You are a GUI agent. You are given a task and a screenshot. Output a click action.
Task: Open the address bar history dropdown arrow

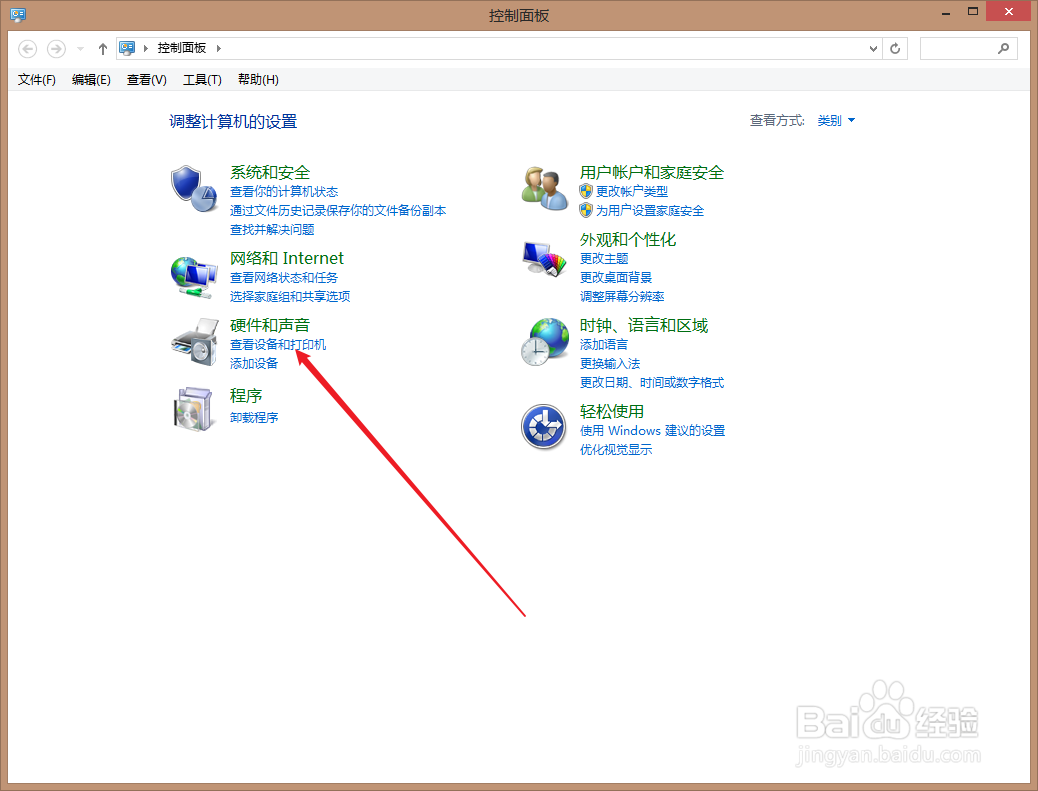(x=872, y=47)
